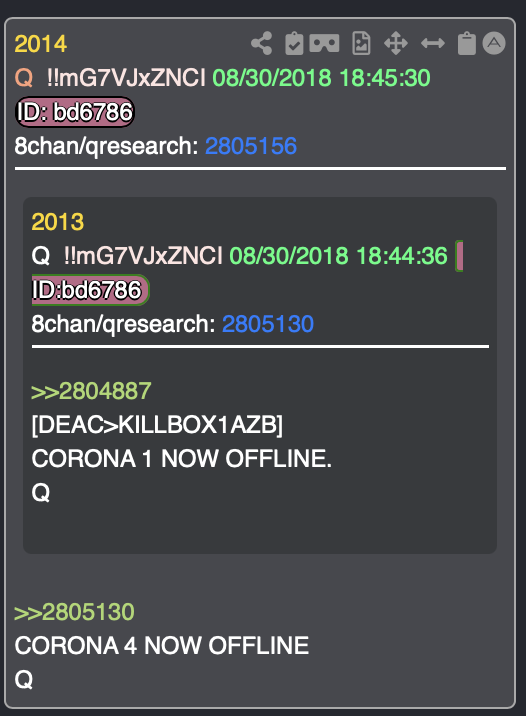Screen dimensions: 526x716
Task: Click the circular up-caret icon
Action: 494,43
